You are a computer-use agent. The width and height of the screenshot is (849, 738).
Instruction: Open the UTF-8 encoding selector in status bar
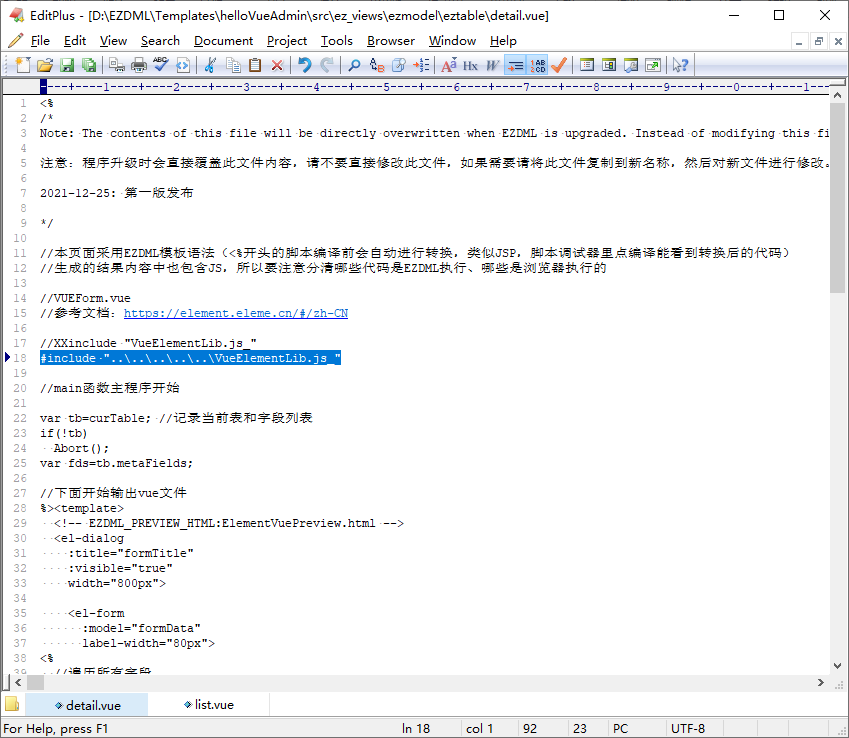point(688,729)
